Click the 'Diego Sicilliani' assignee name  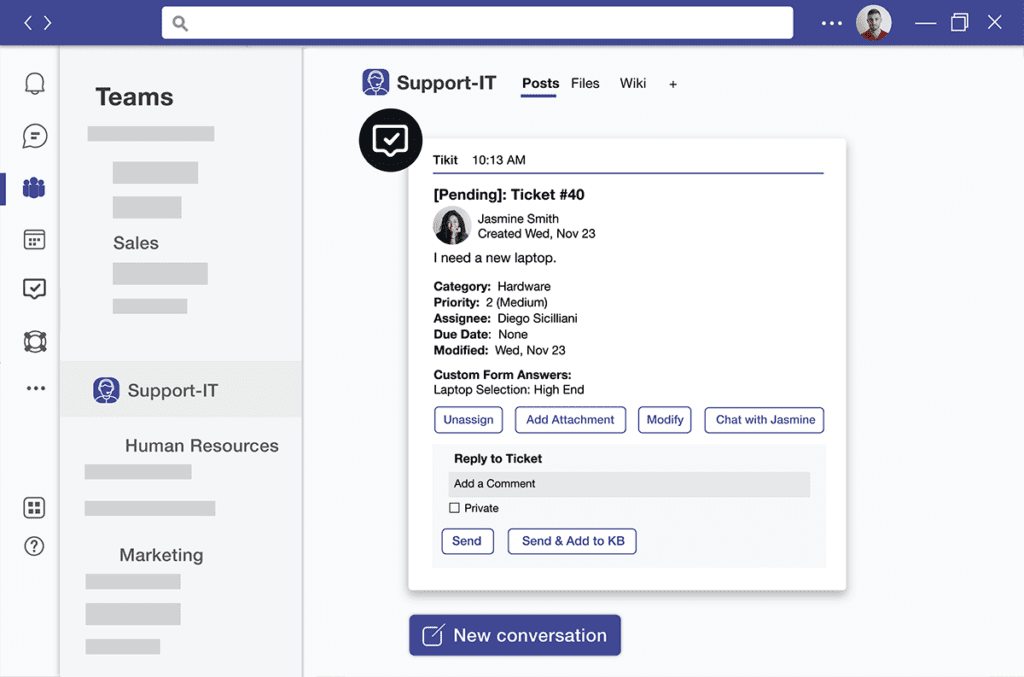tap(537, 319)
